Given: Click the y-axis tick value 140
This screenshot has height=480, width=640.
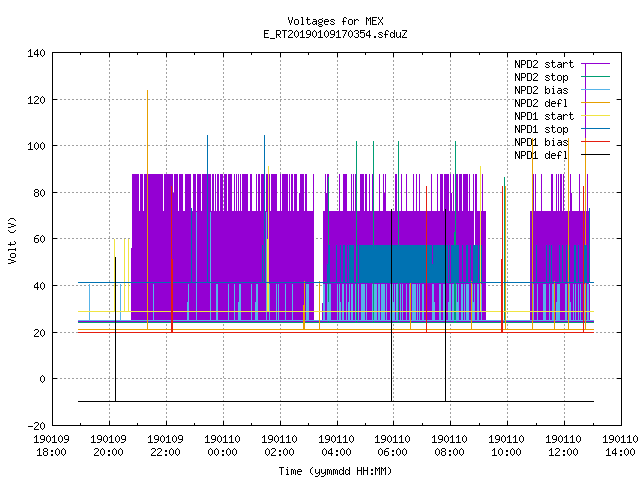Looking at the screenshot, I should (x=36, y=53).
